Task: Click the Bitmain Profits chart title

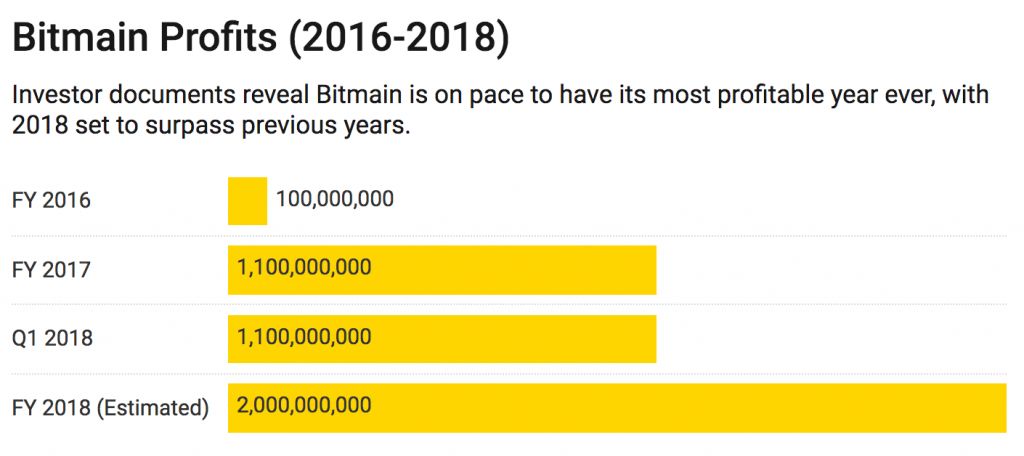Action: (145, 38)
